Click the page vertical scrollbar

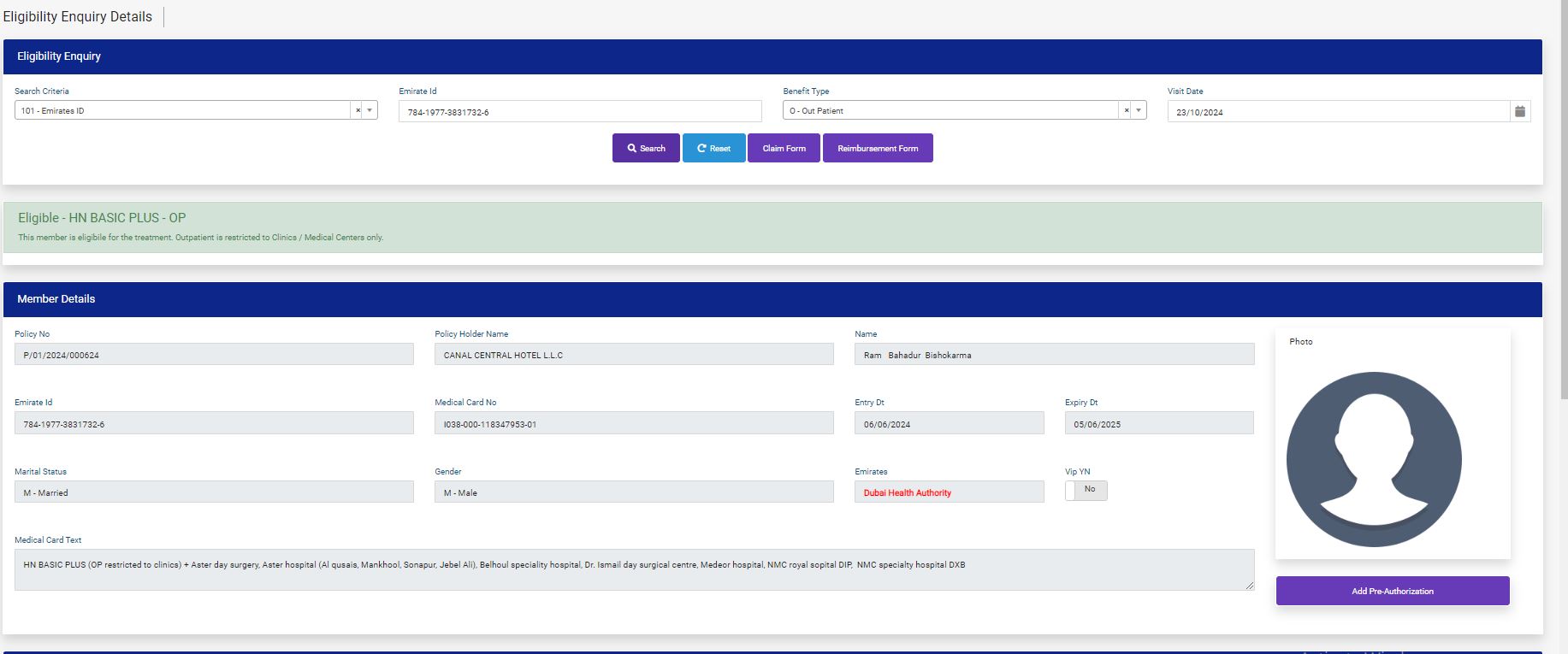click(x=1562, y=256)
